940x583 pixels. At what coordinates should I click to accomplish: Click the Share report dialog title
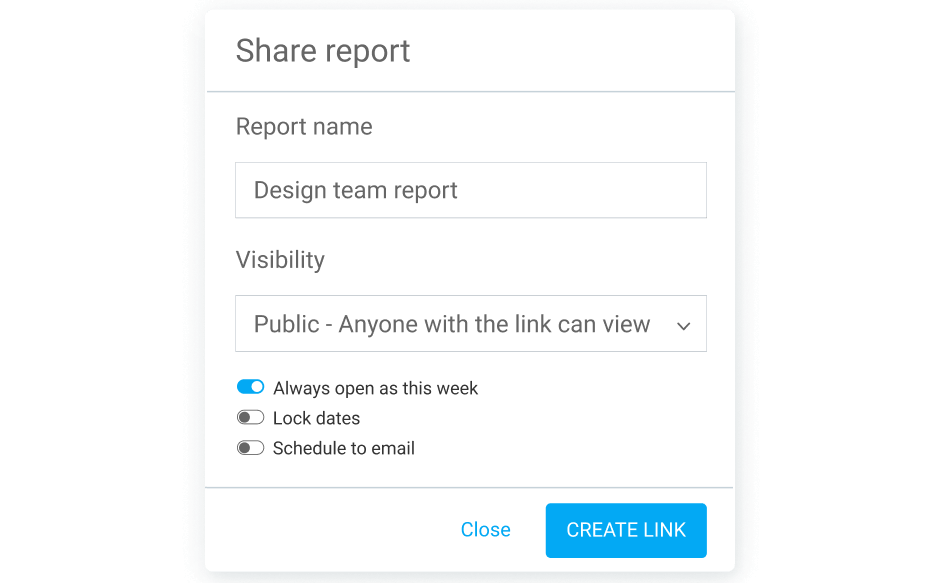coord(322,51)
